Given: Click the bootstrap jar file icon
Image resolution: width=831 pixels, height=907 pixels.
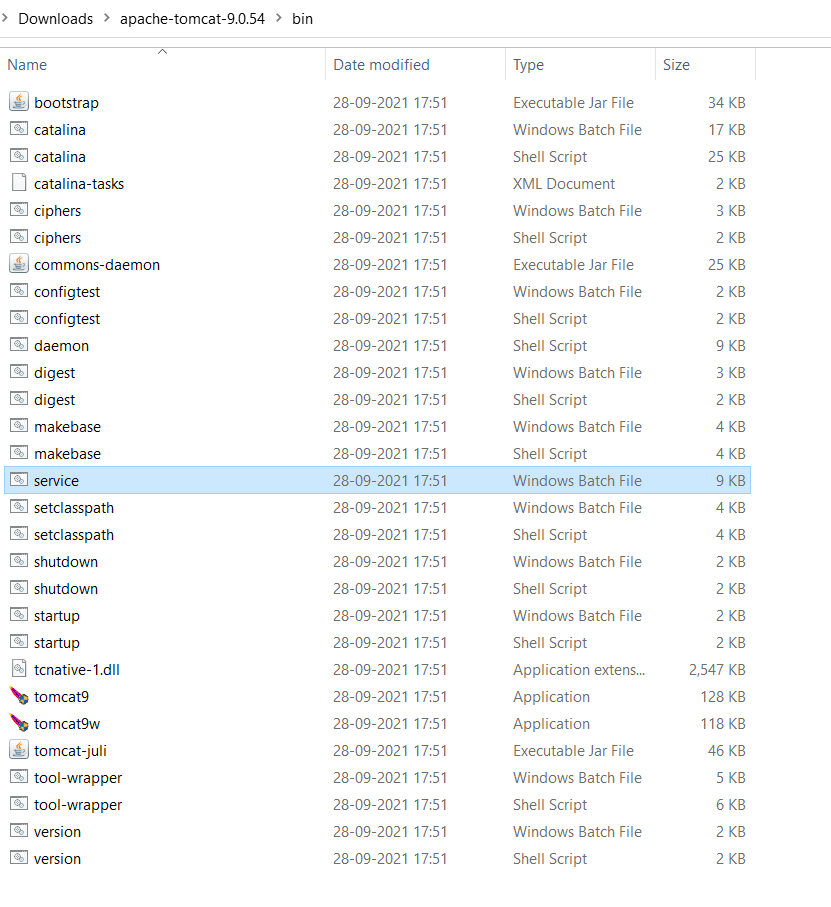Looking at the screenshot, I should click(19, 102).
